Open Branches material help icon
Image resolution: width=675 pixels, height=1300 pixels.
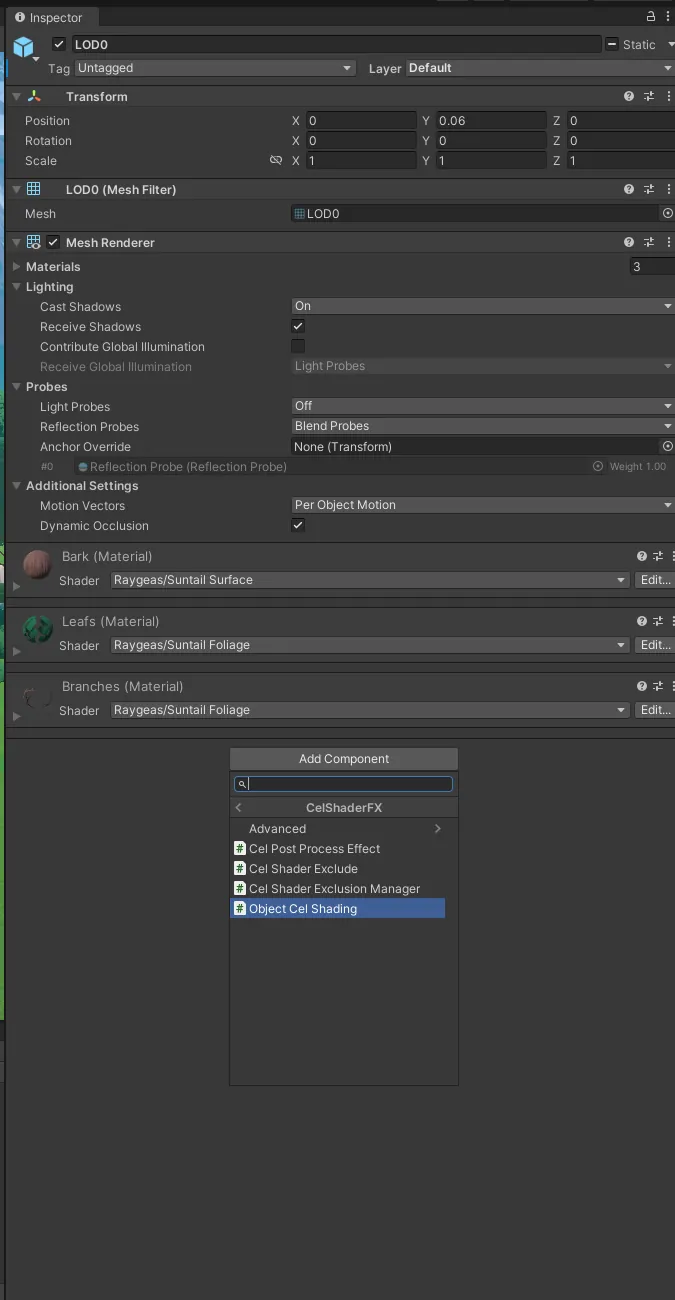click(x=642, y=686)
